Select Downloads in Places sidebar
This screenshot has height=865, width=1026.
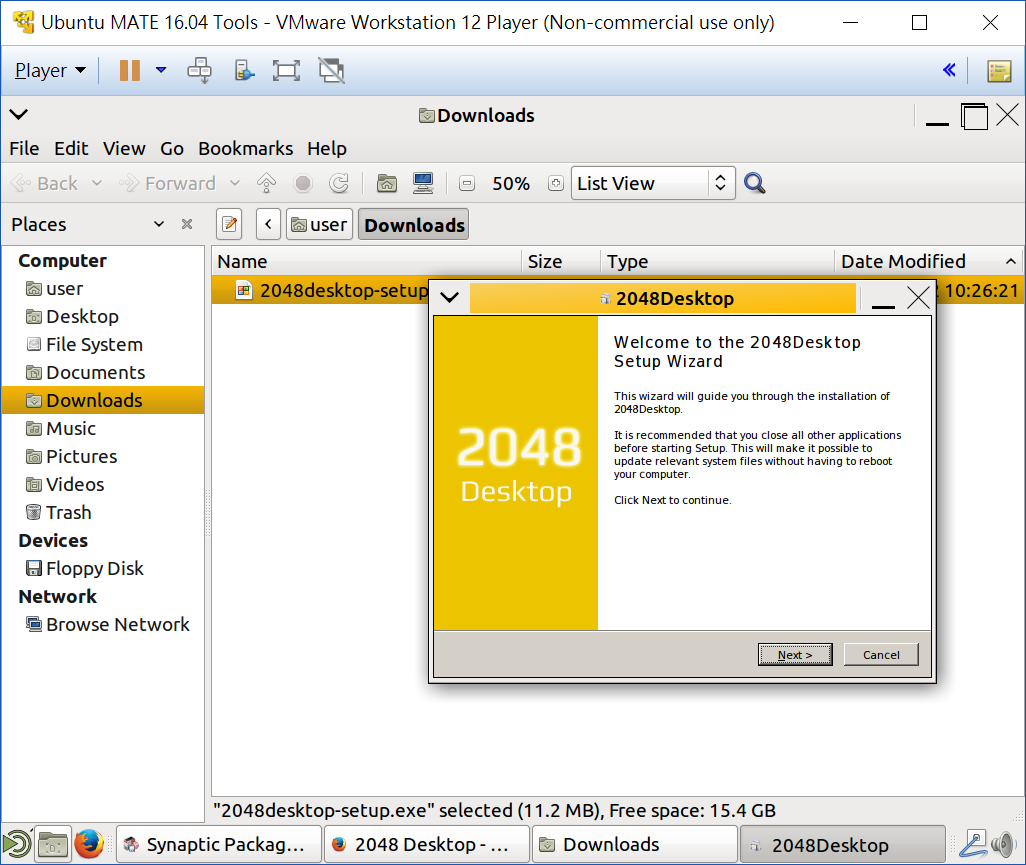tap(103, 400)
